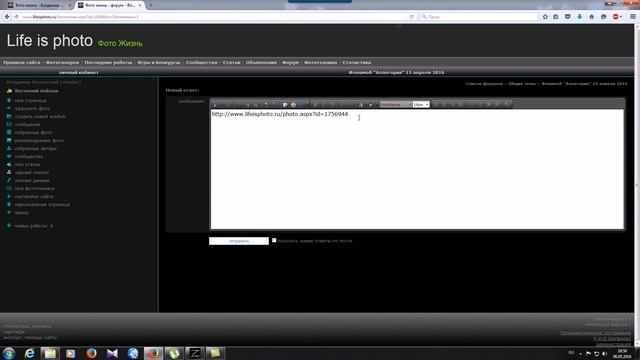Open Sticky Notes icon on taskbar
This screenshot has width=640, height=360.
[x=215, y=353]
